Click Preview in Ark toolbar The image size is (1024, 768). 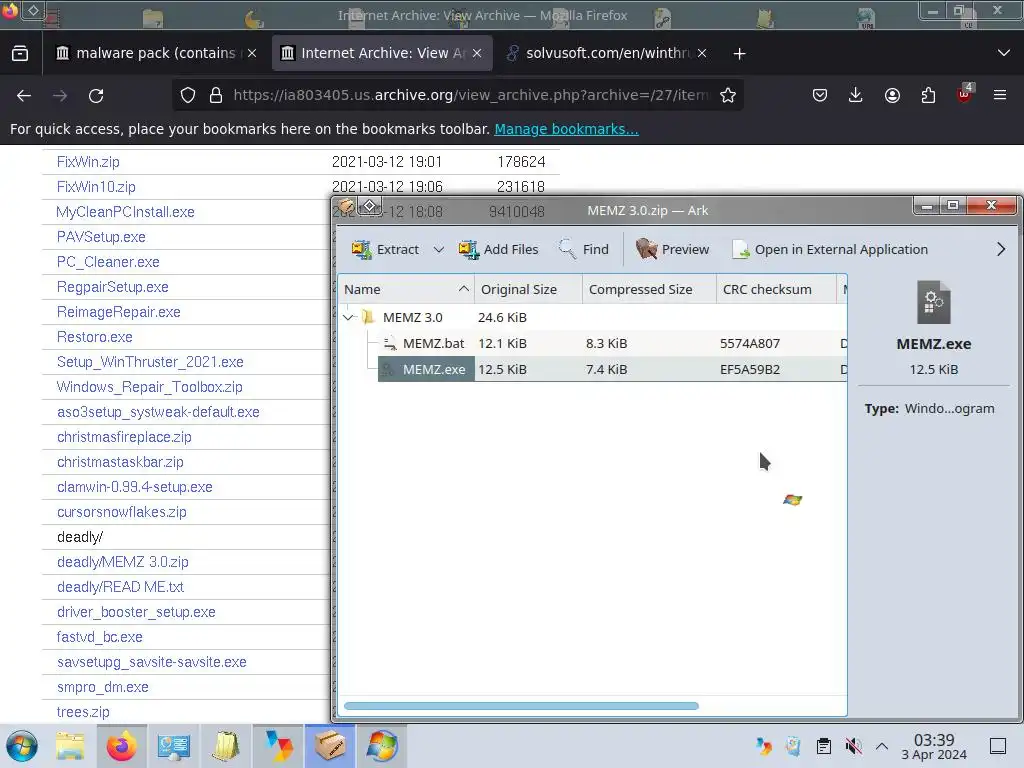[672, 249]
